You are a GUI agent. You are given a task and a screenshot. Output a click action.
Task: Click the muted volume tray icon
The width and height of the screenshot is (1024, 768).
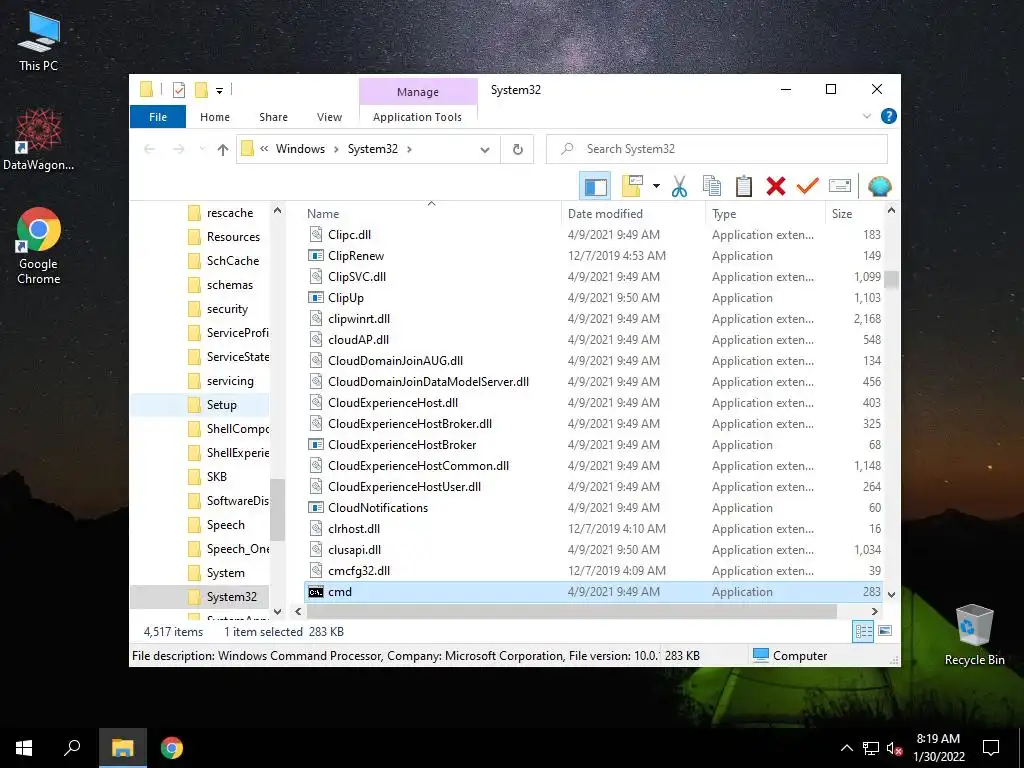894,748
